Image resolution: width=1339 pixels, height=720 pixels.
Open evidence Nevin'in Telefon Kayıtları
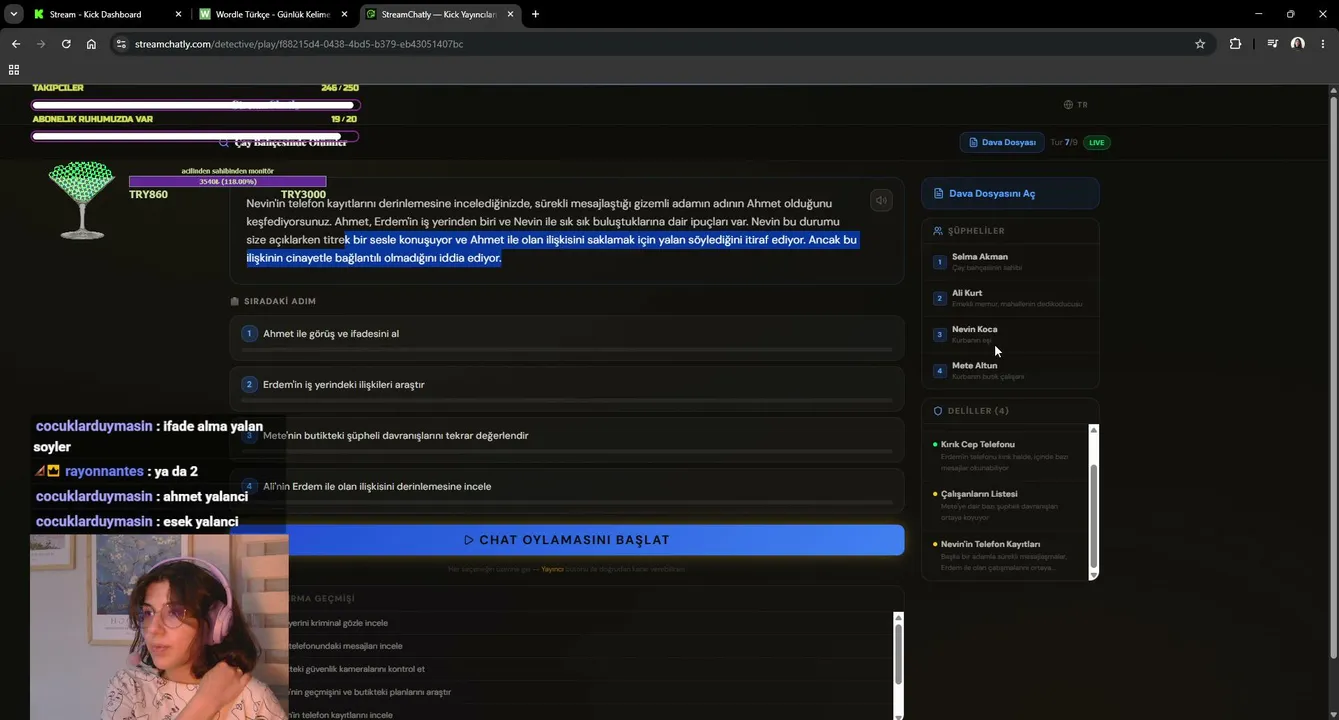pos(1007,555)
